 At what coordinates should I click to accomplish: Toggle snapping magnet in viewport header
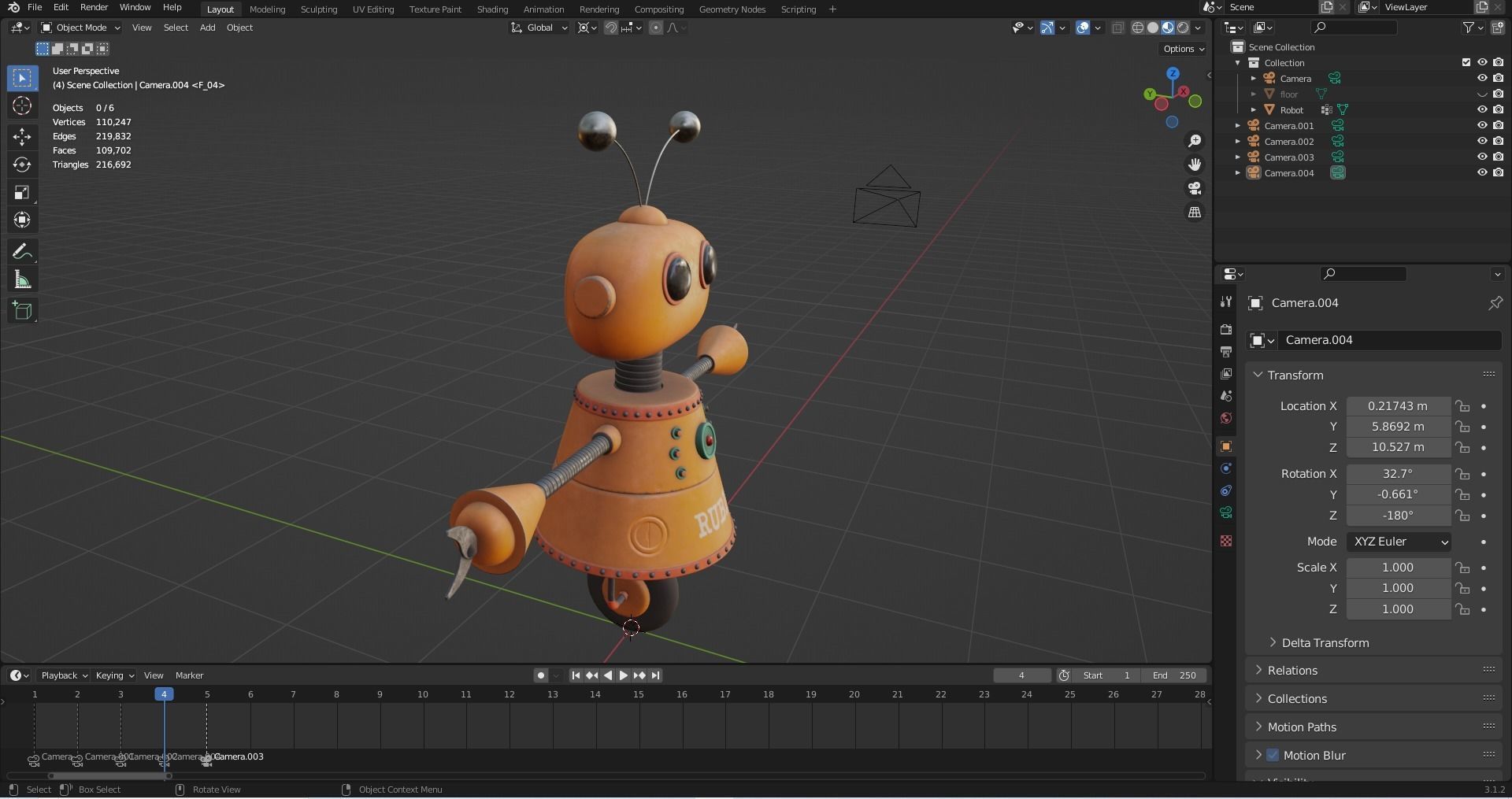611,28
